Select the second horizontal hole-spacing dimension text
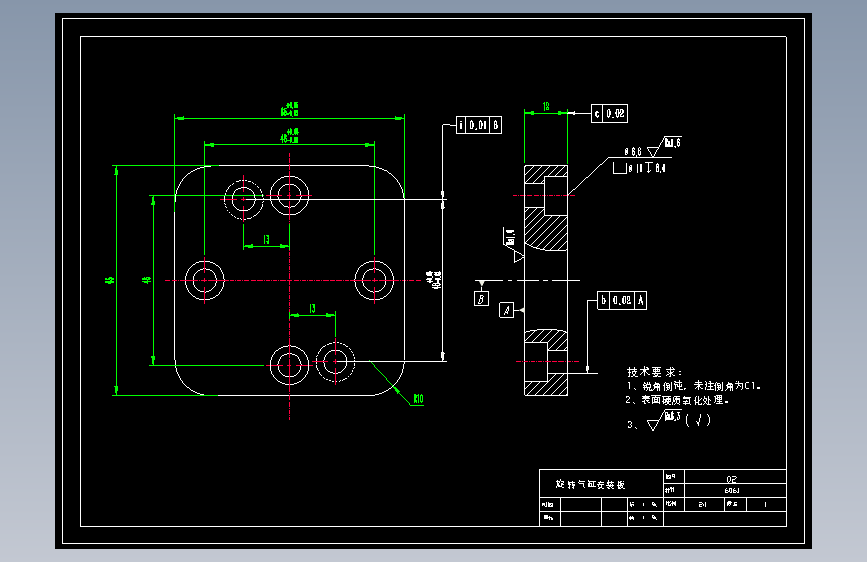 tap(289, 137)
